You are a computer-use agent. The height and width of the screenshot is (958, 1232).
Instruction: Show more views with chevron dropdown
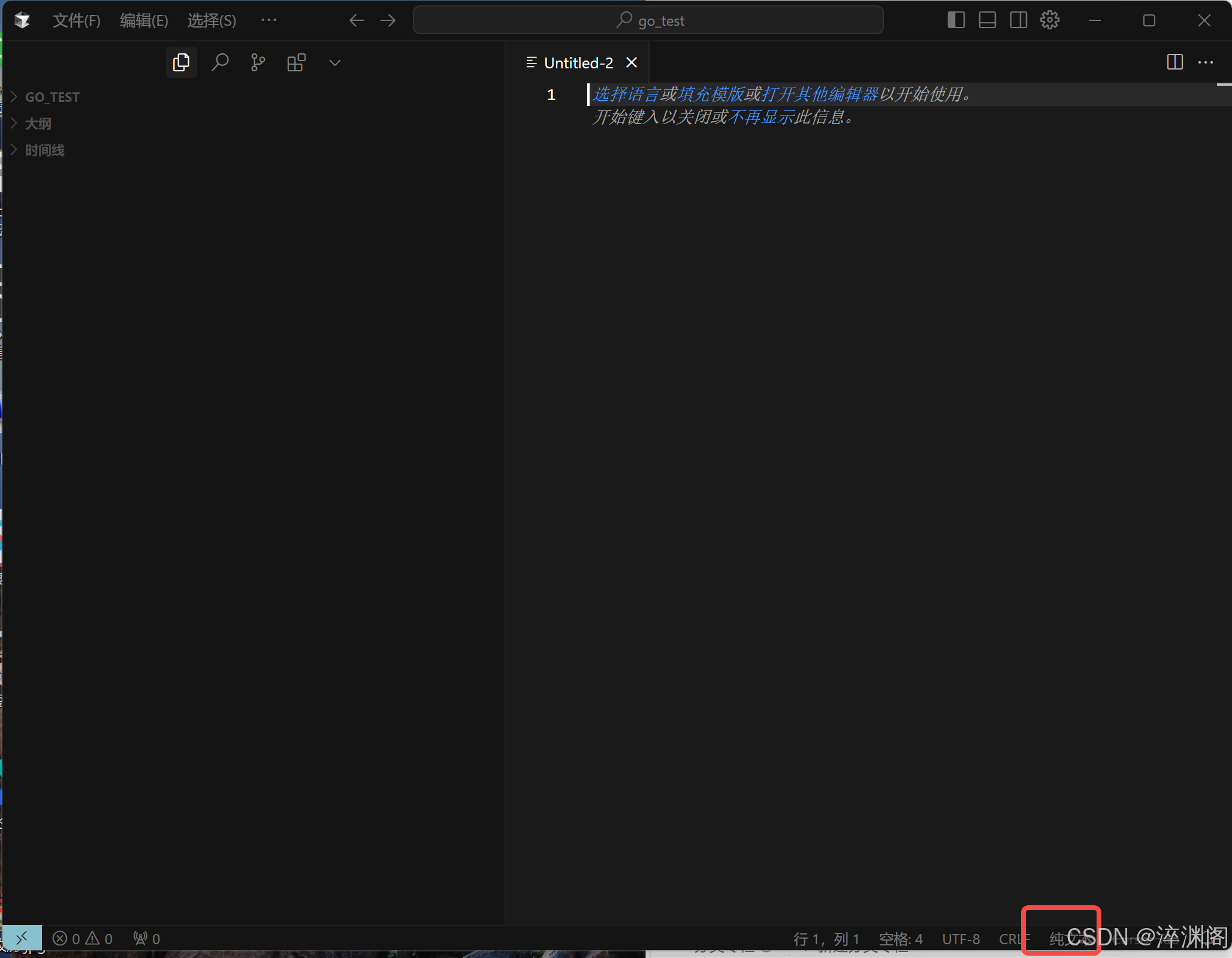(335, 62)
